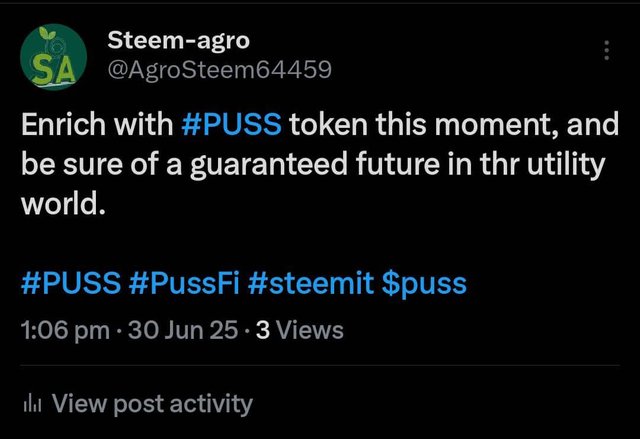Open the three-dot more options menu
The width and height of the screenshot is (640, 439).
pyautogui.click(x=607, y=50)
